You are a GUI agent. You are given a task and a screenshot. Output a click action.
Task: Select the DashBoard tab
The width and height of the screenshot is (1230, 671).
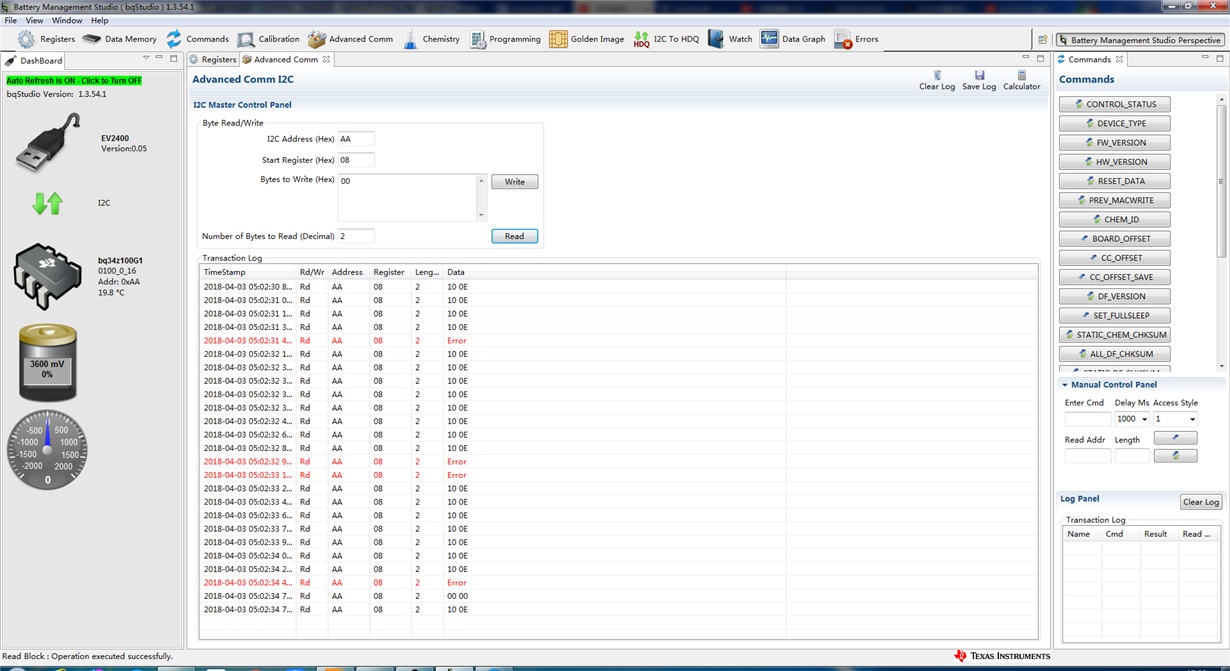[34, 60]
